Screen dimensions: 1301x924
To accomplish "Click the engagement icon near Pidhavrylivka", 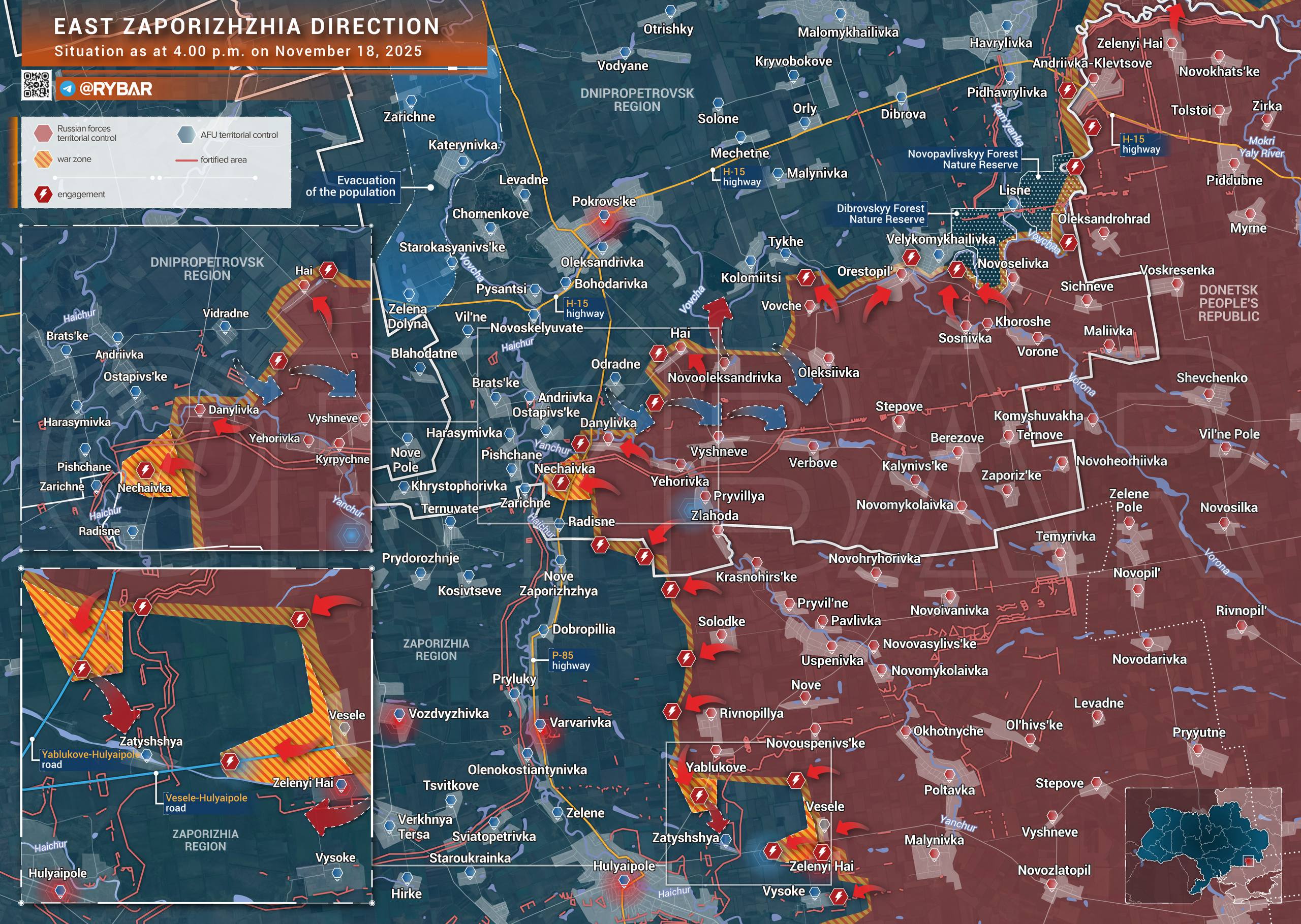I will tap(1067, 90).
